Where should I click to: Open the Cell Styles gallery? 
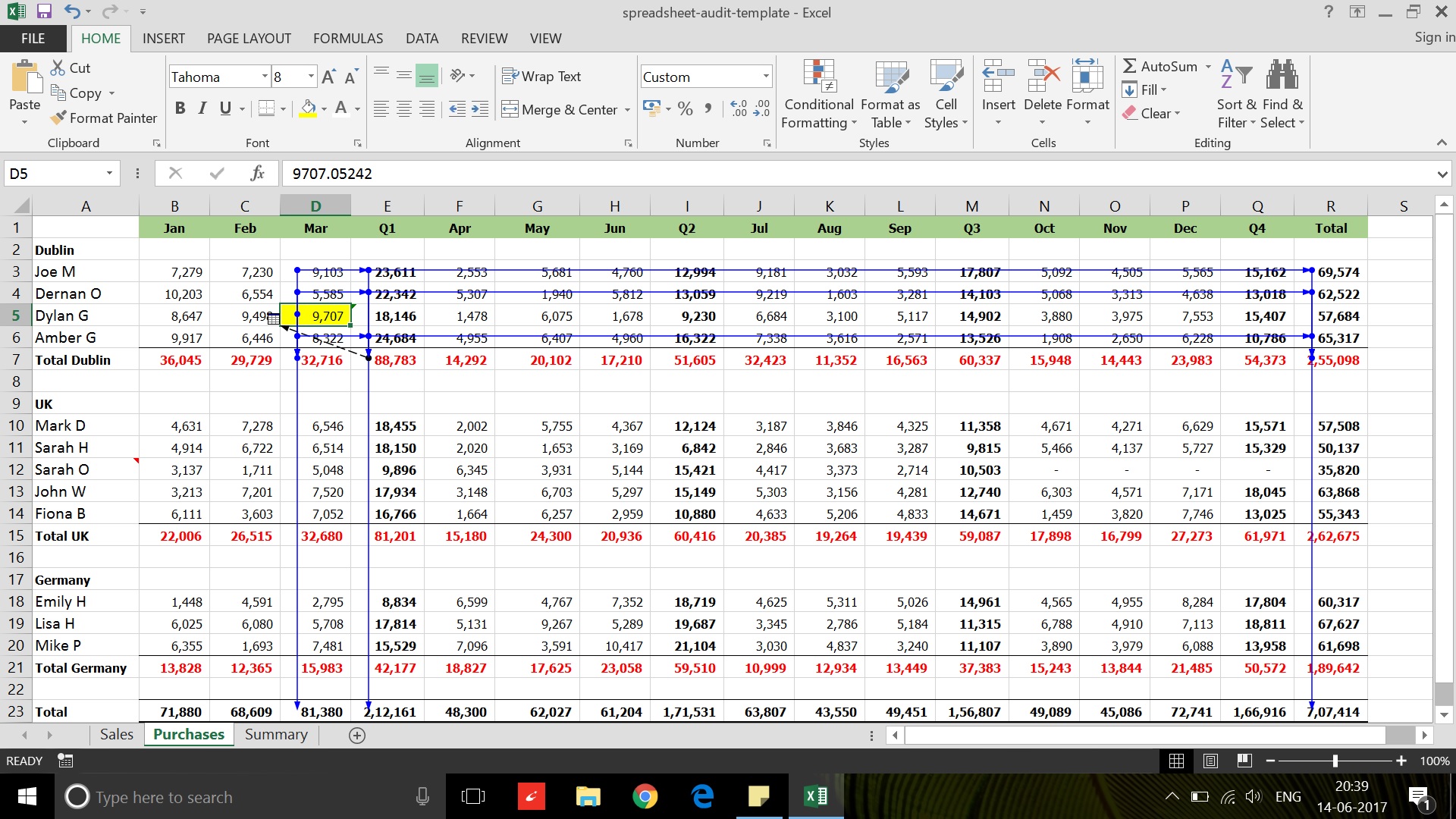946,94
